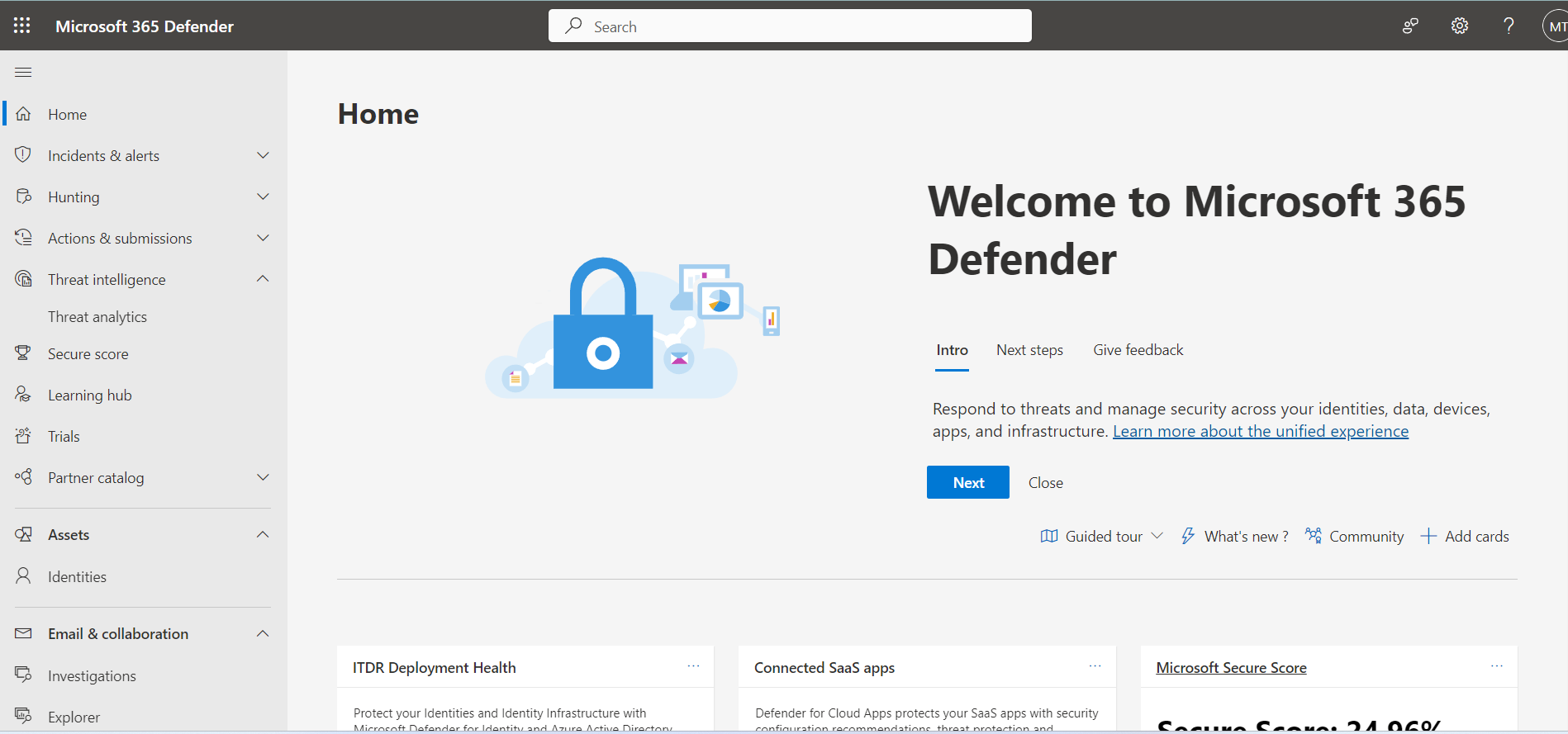Click the Actions & submissions icon
Viewport: 1568px width, 734px height.
(23, 238)
